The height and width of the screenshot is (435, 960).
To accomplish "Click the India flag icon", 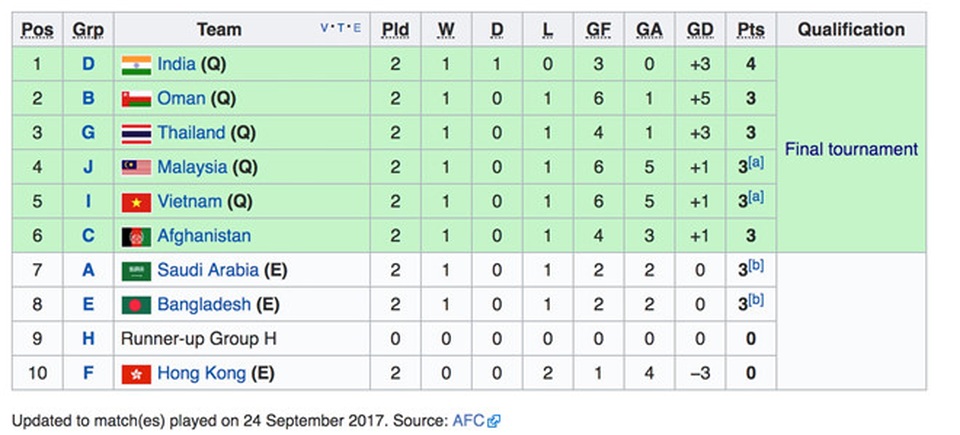I will pos(136,65).
